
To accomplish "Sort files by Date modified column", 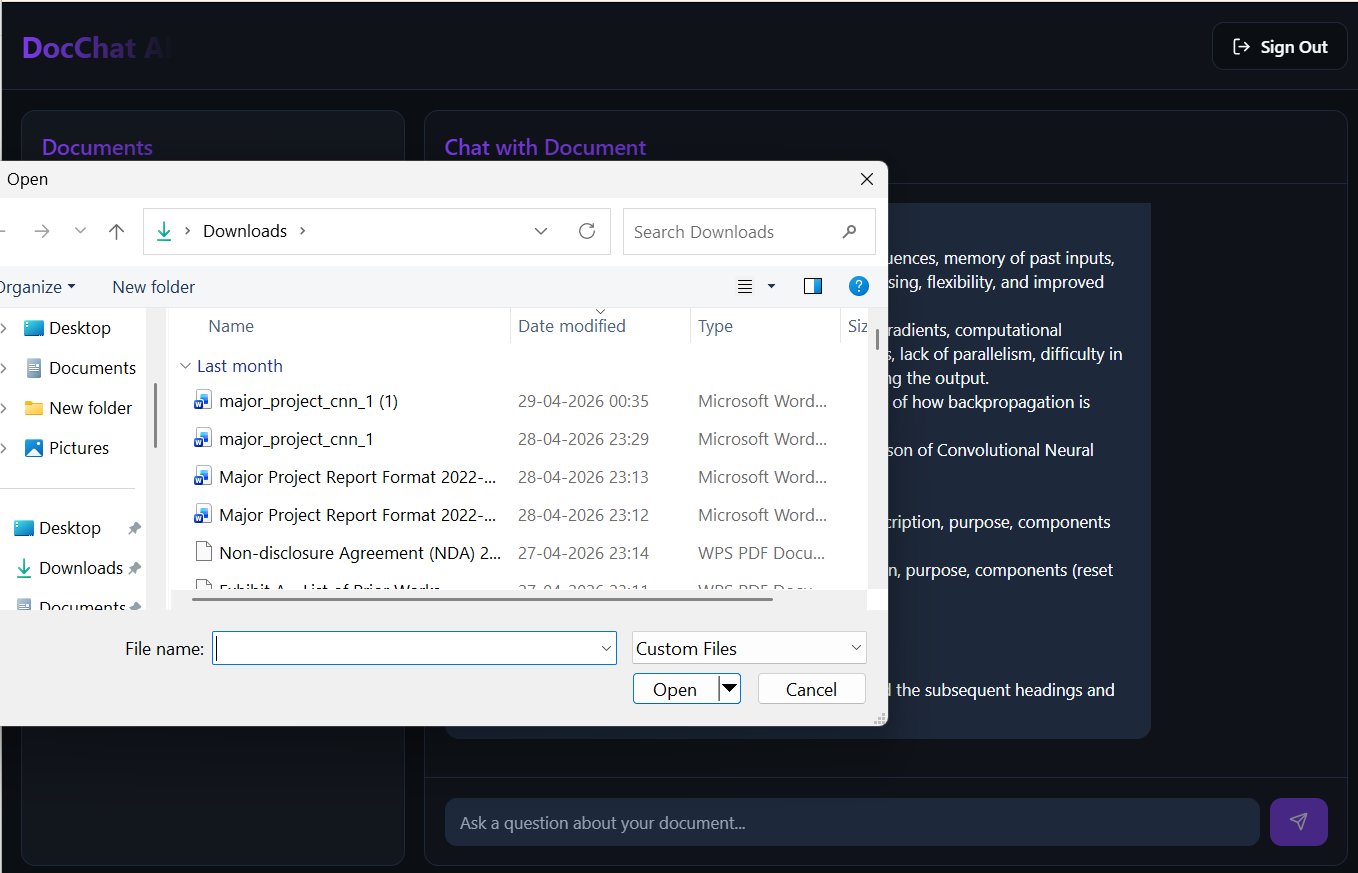I will [x=572, y=326].
